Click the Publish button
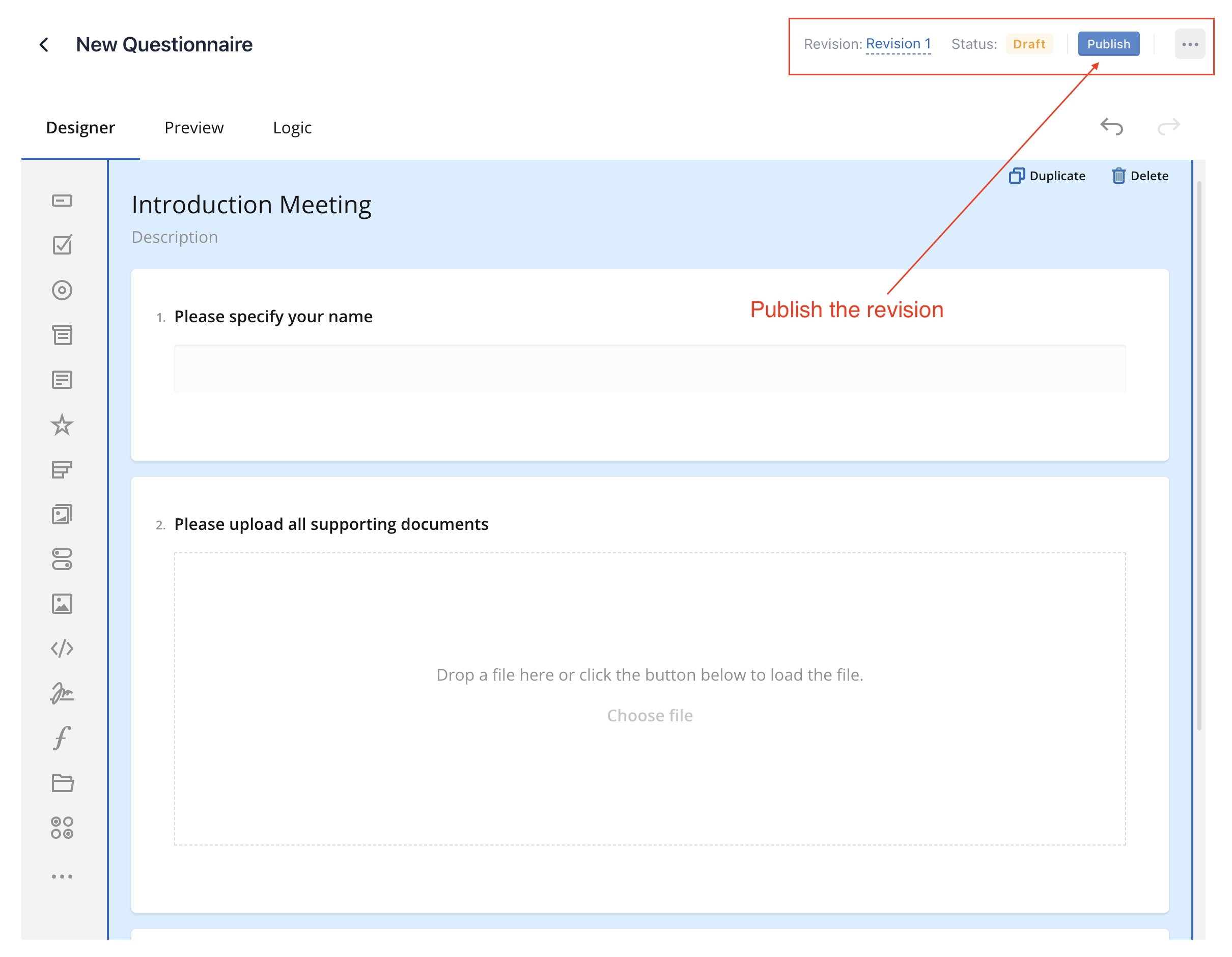 [1108, 44]
